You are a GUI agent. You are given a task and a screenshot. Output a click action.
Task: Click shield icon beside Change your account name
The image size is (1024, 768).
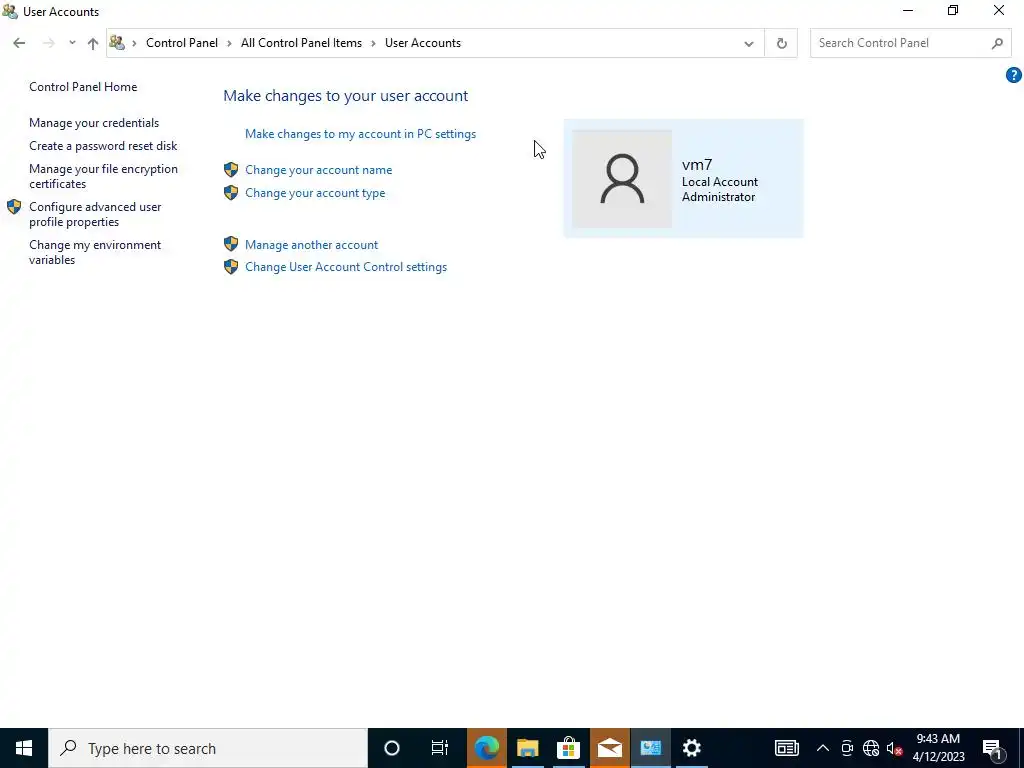pos(231,170)
